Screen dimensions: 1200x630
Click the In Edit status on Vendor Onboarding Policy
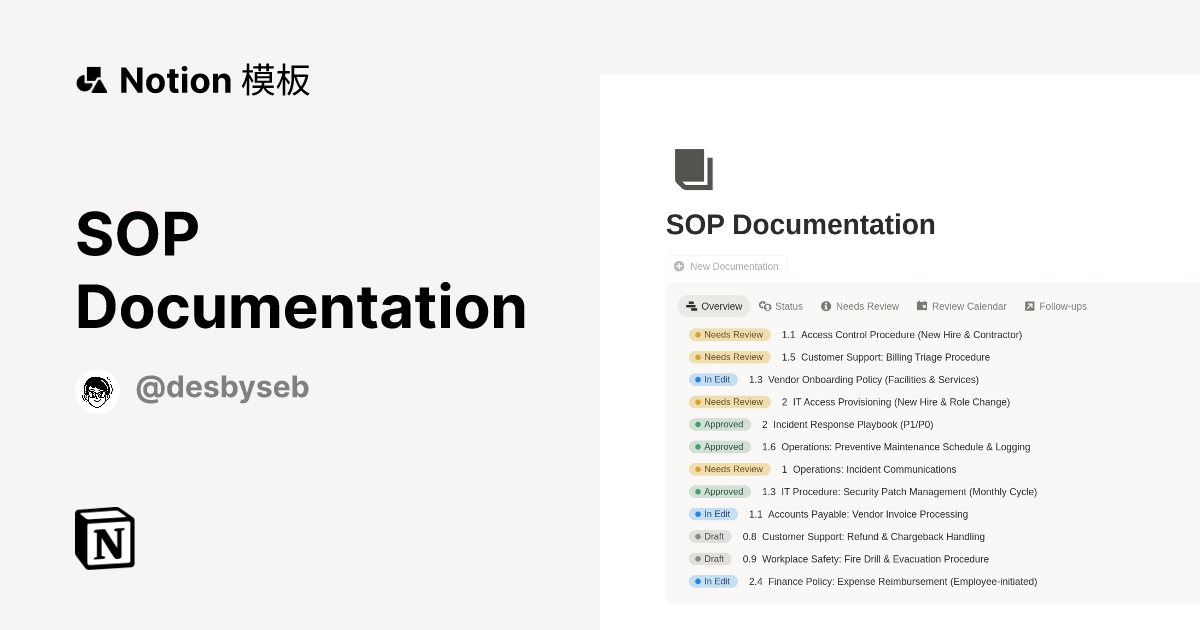point(713,379)
